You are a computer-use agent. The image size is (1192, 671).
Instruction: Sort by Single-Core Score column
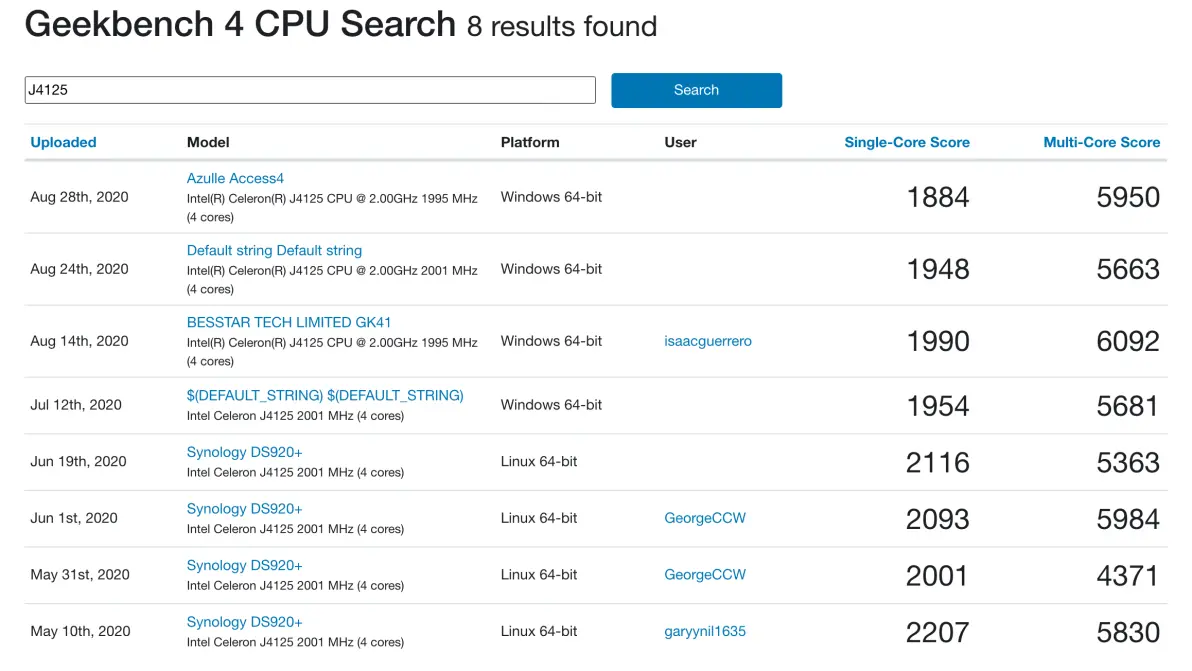(x=907, y=142)
